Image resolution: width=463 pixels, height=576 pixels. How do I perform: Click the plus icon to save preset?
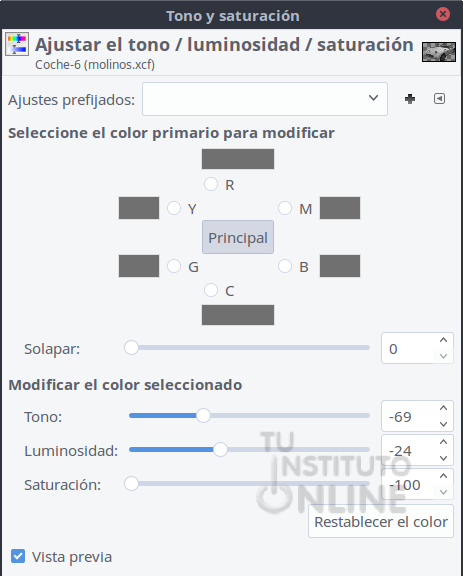coord(410,99)
